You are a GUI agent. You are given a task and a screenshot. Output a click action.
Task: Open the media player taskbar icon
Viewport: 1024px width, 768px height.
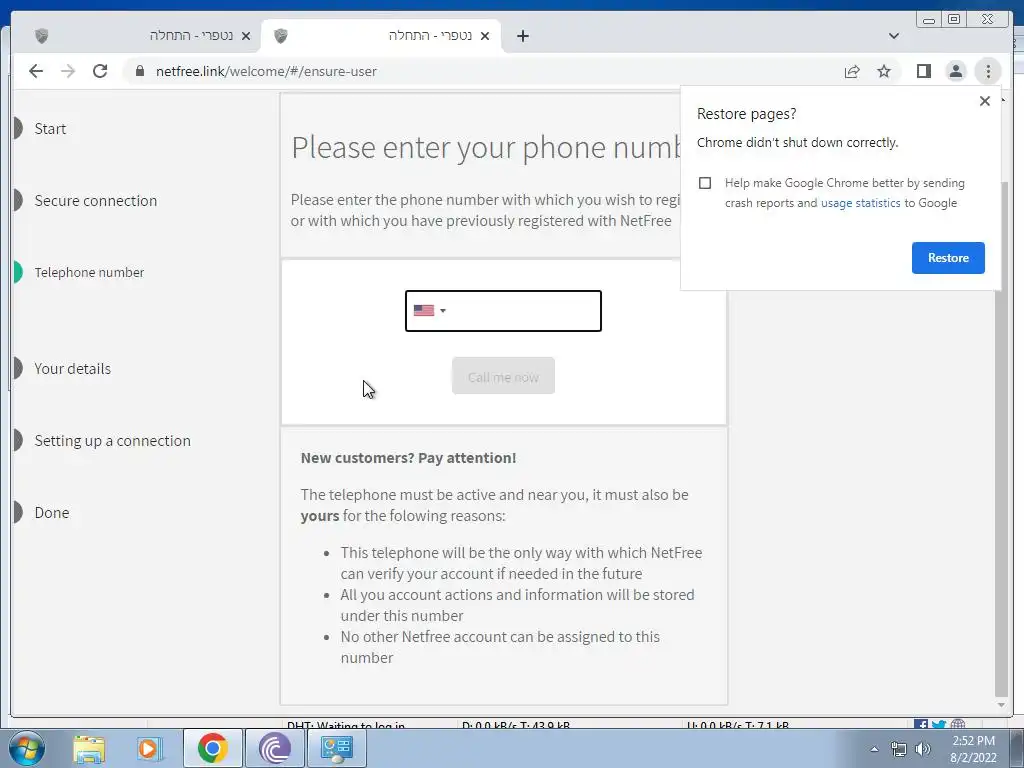click(x=149, y=748)
